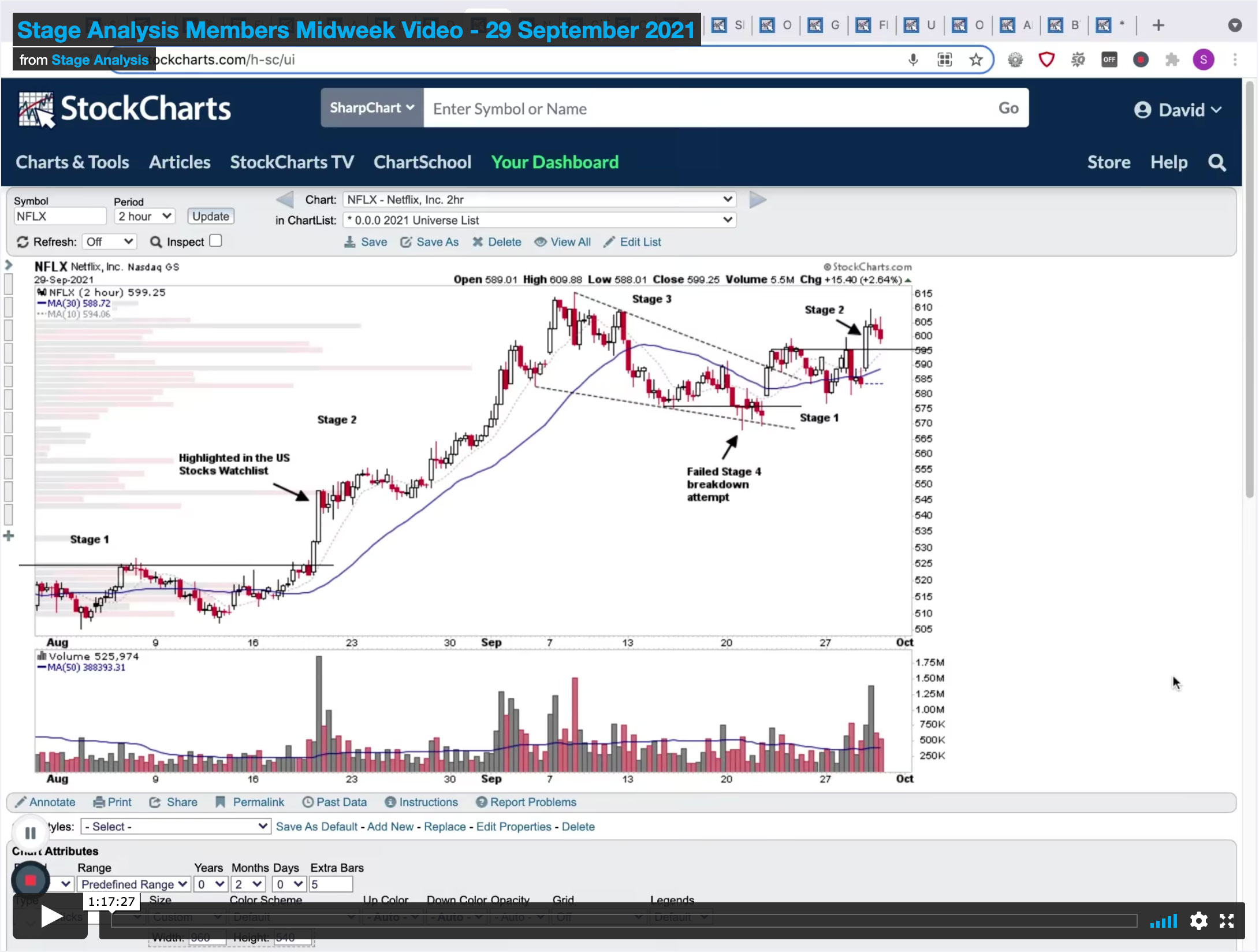The image size is (1259, 952).
Task: Open StockCharts TV
Action: 292,162
